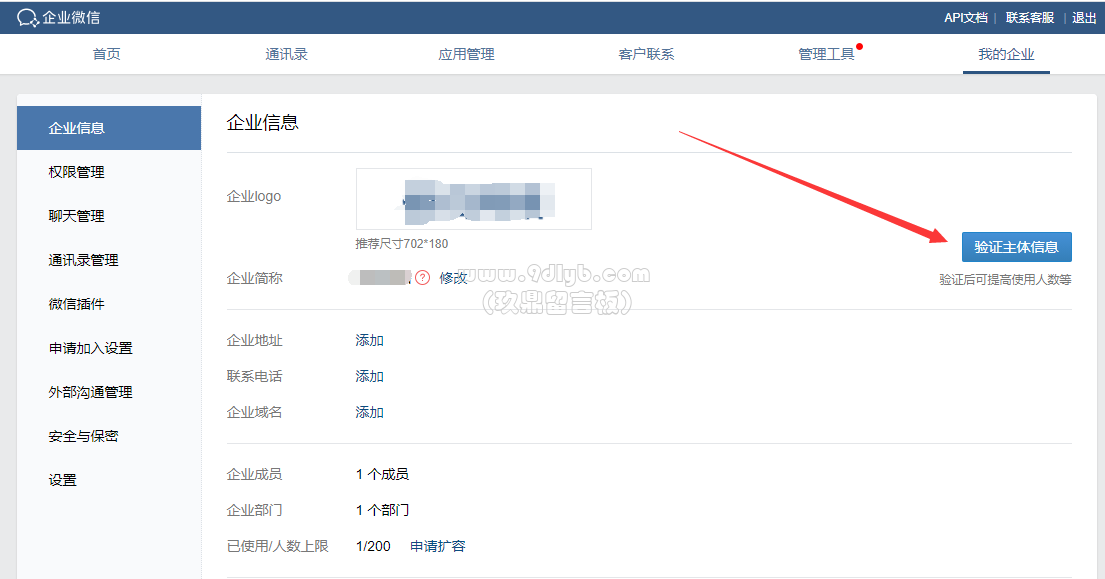
Task: Select 企业信息 in the sidebar
Action: click(109, 128)
